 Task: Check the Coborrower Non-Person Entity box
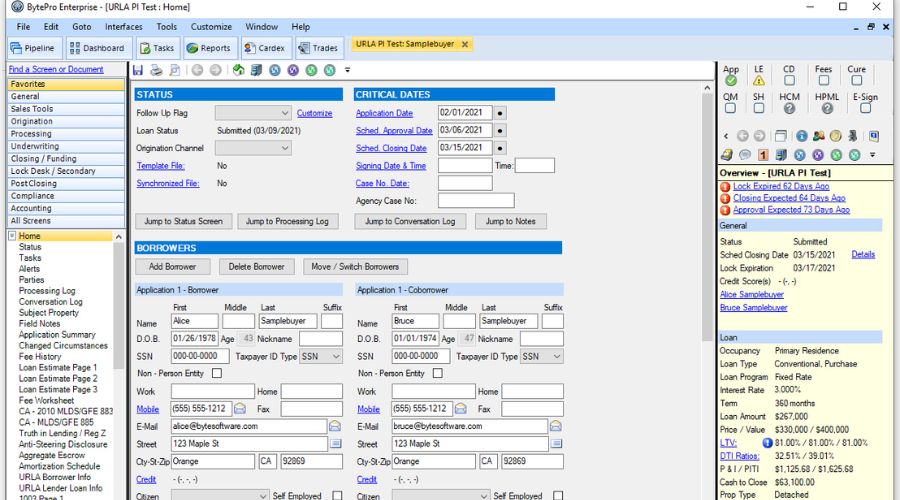click(x=437, y=374)
